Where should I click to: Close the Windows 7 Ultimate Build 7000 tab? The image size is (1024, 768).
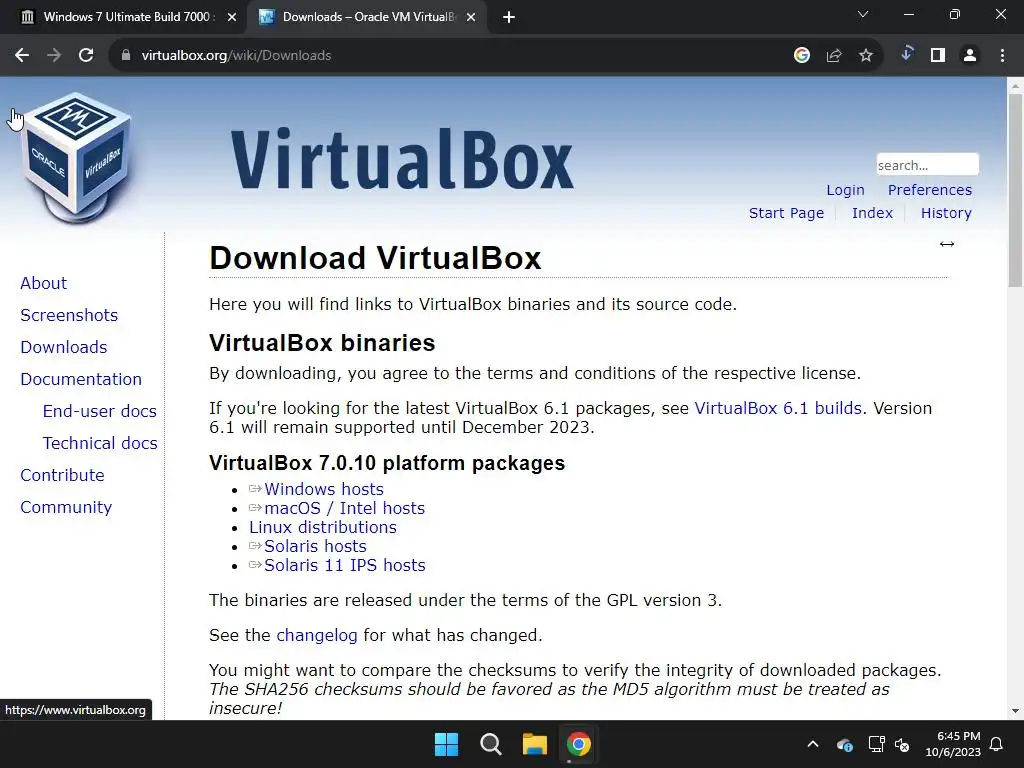(232, 18)
